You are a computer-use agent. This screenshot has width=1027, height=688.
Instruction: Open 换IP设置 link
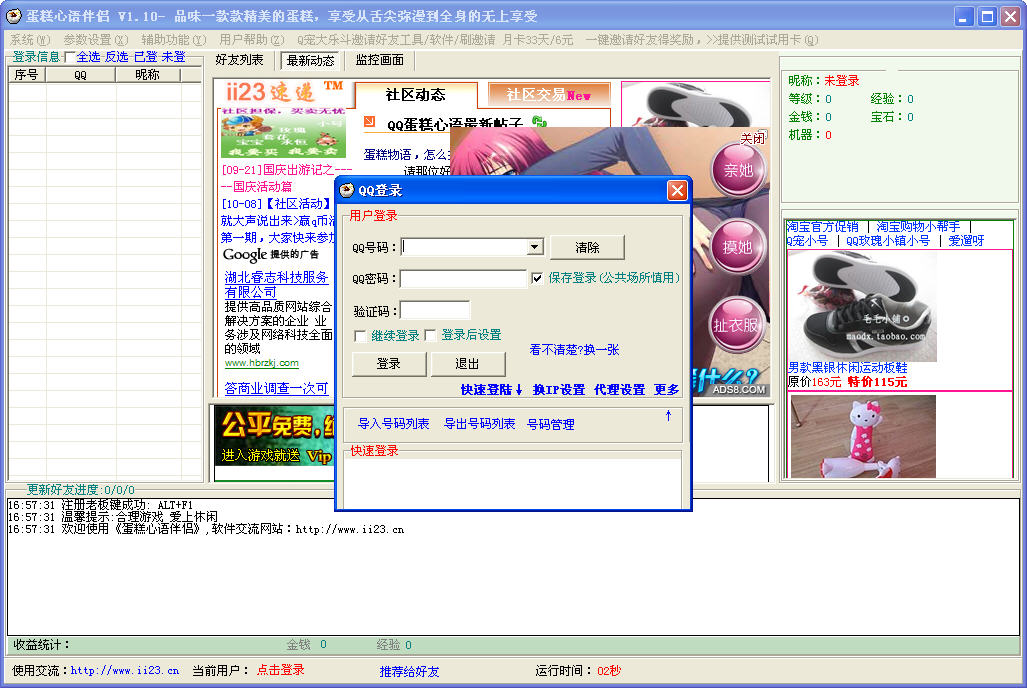pos(559,390)
